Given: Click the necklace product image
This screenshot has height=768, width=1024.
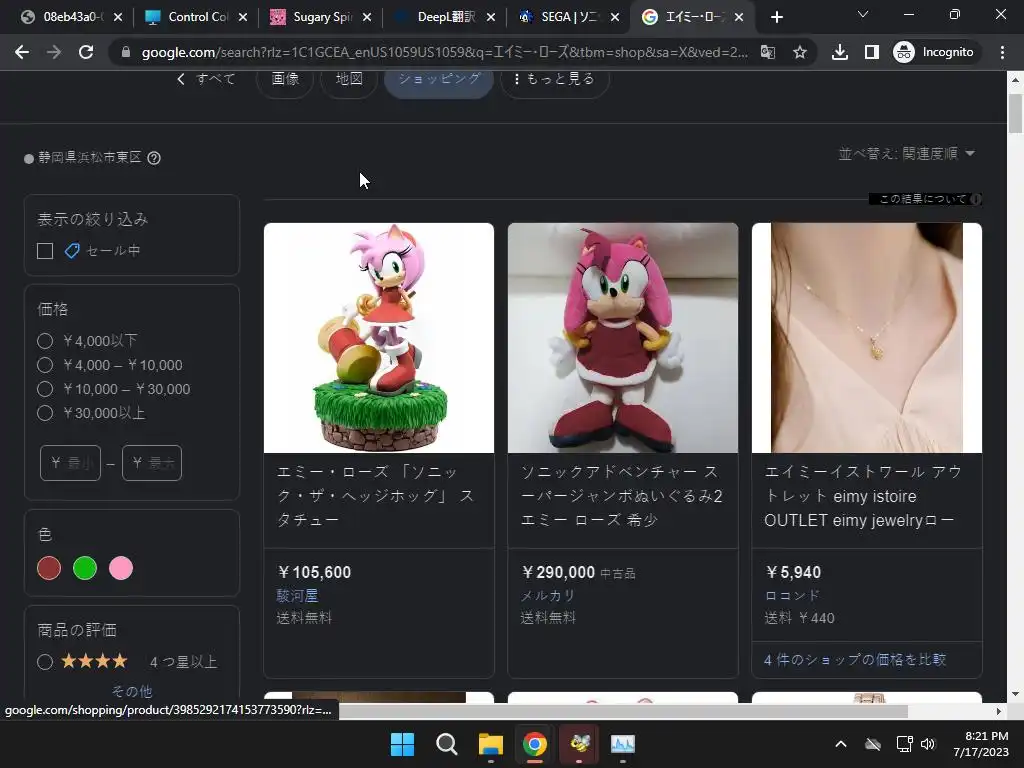Looking at the screenshot, I should coord(867,338).
